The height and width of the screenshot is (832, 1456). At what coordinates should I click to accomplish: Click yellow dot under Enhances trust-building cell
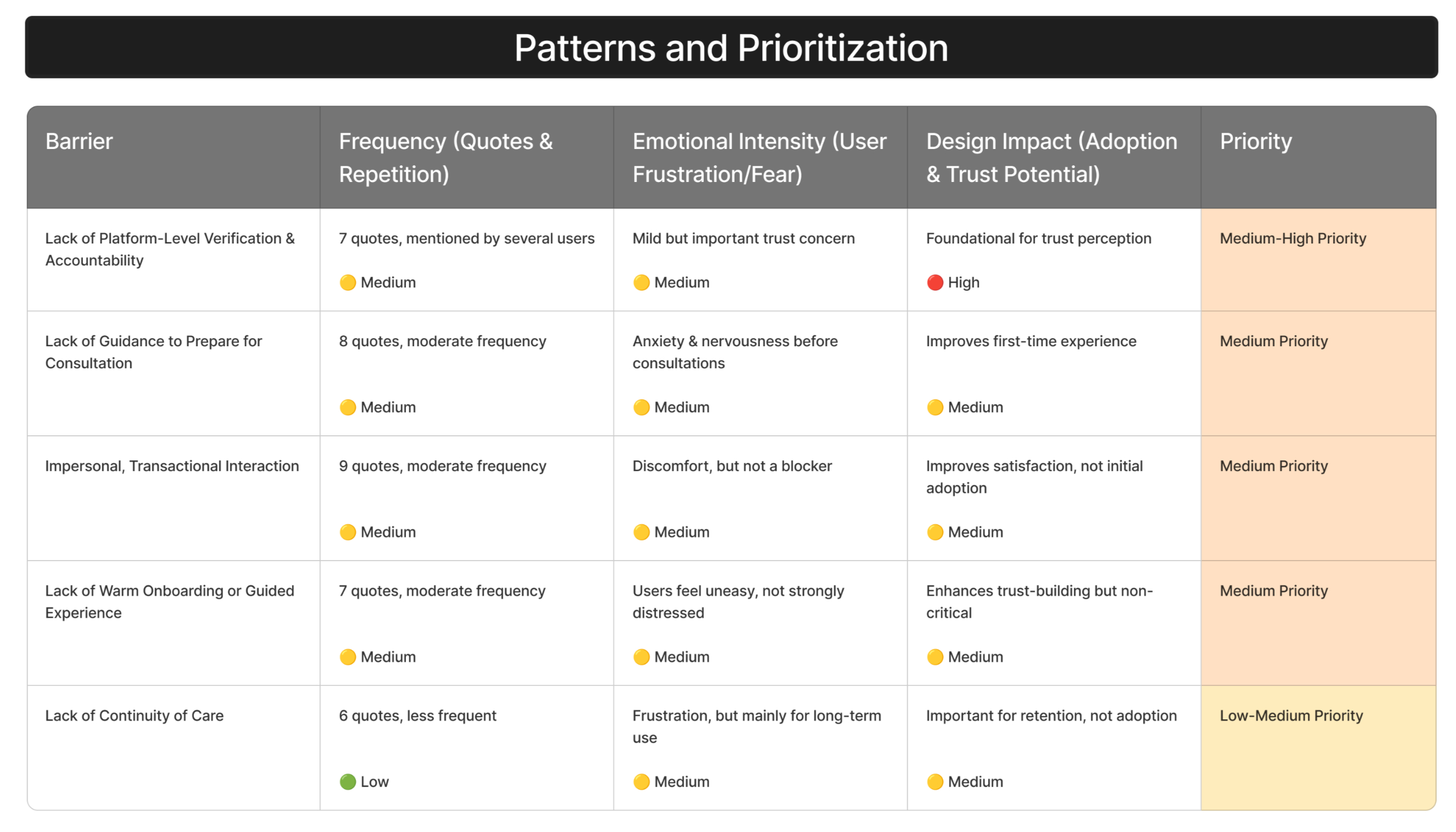point(935,657)
